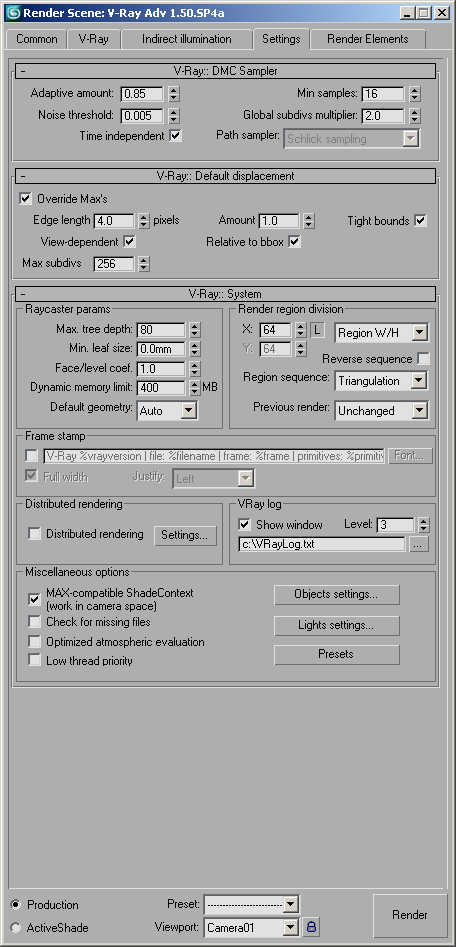This screenshot has width=456, height=947.
Task: Click the Face/level coef. spinner
Action: [194, 368]
